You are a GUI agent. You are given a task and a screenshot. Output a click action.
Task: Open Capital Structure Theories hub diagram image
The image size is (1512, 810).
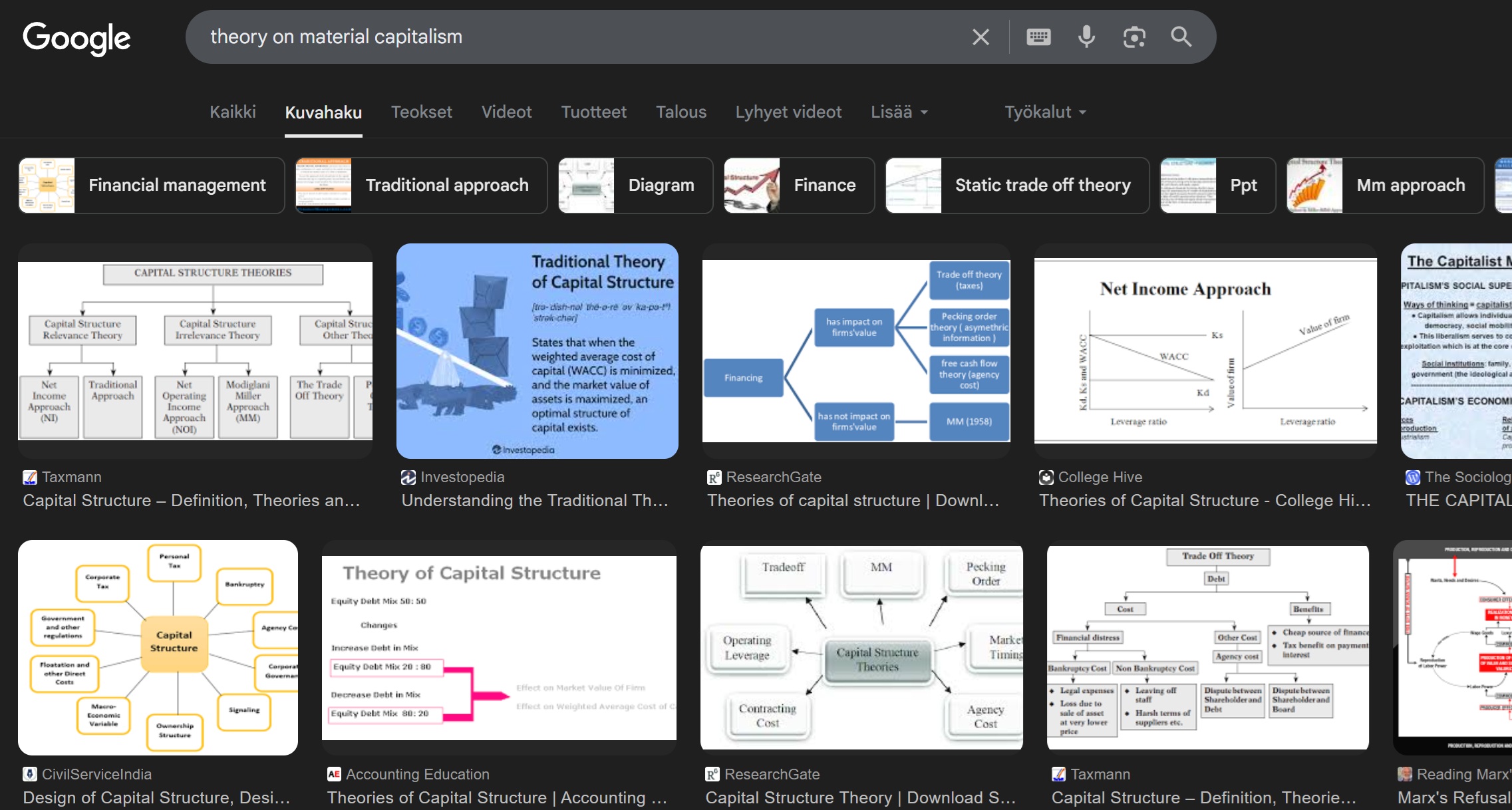pos(861,648)
